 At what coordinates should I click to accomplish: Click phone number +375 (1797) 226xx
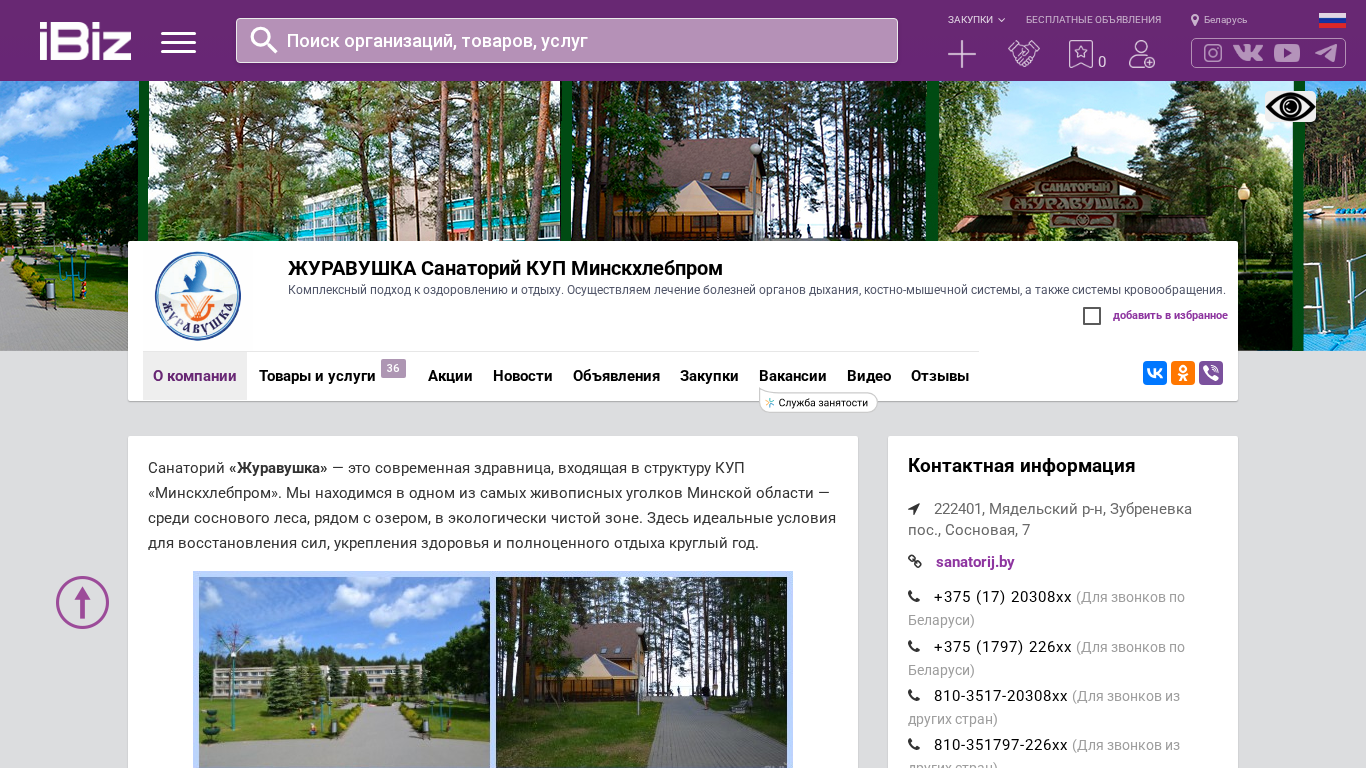click(x=1002, y=647)
